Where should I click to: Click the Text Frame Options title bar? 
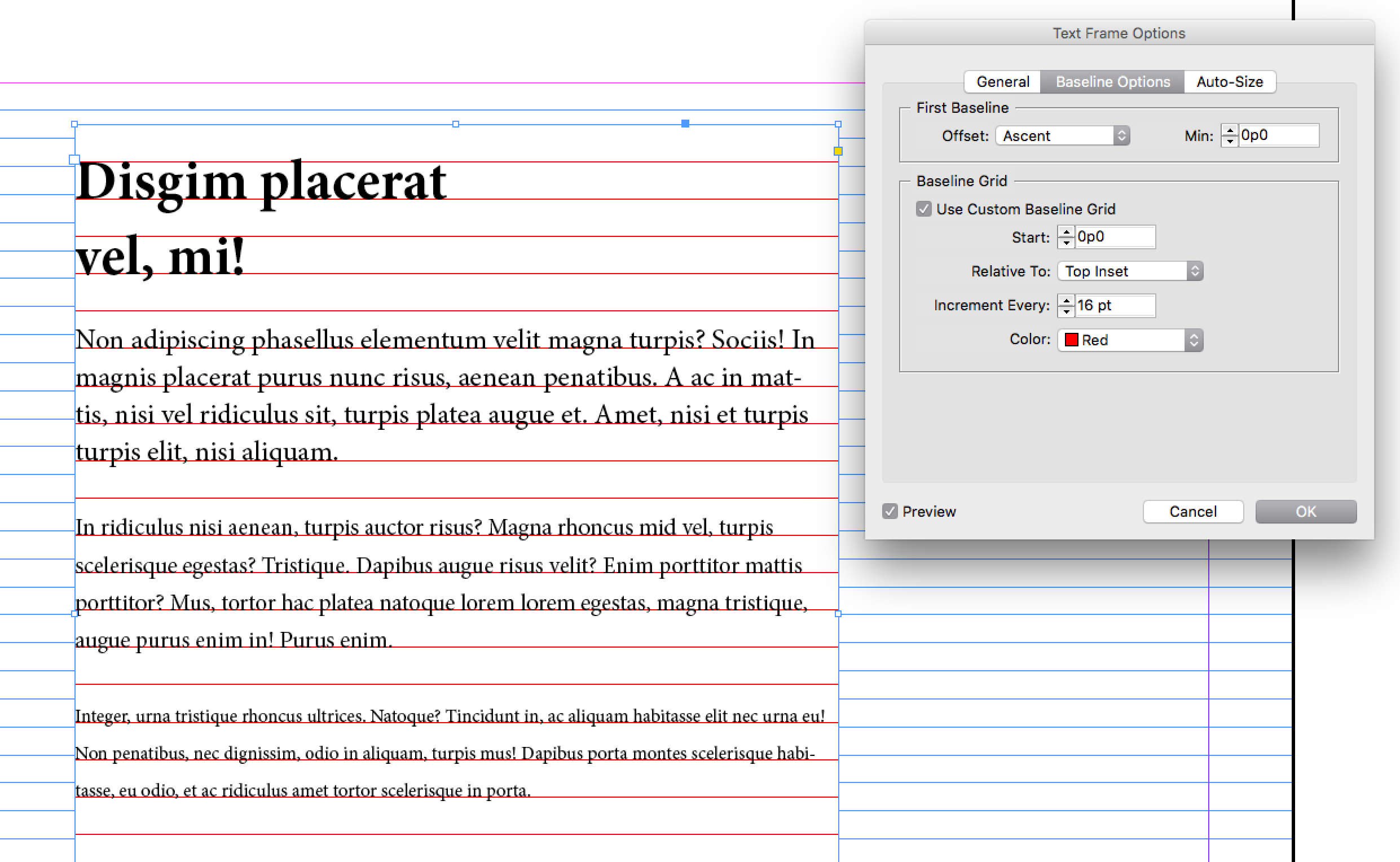click(1119, 33)
